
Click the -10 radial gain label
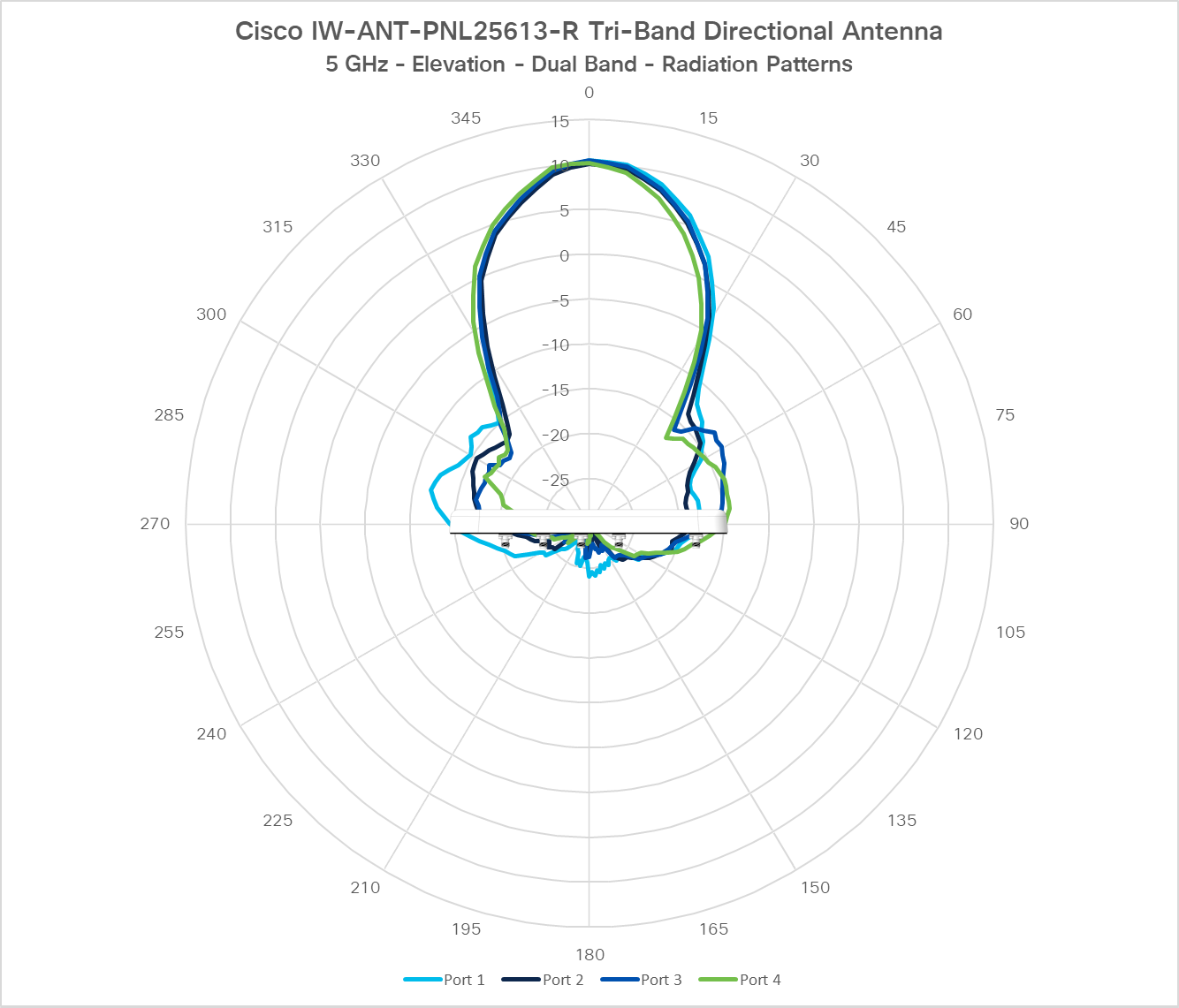(x=556, y=345)
